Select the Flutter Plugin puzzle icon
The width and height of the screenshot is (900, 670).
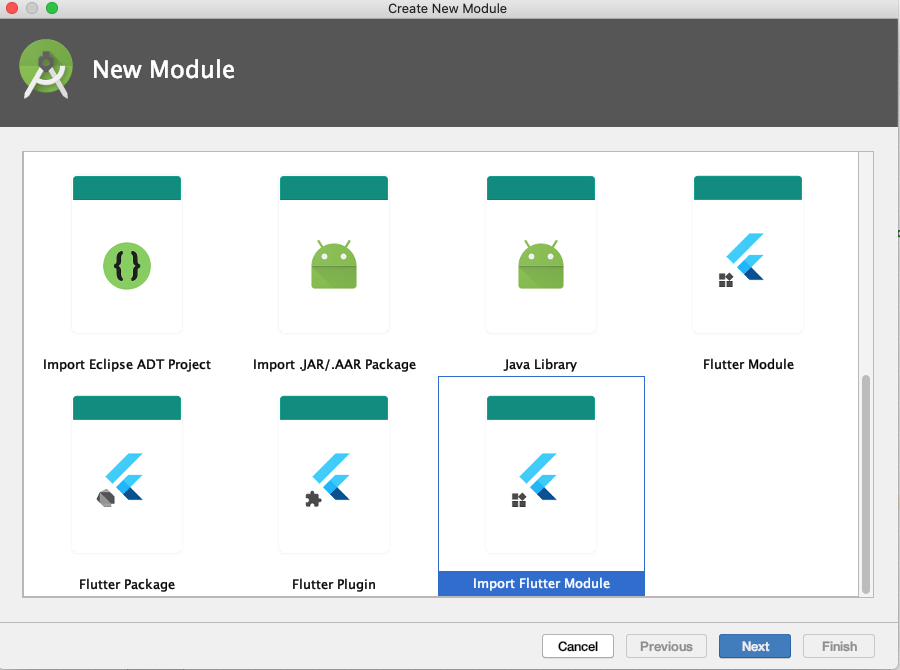point(328,479)
